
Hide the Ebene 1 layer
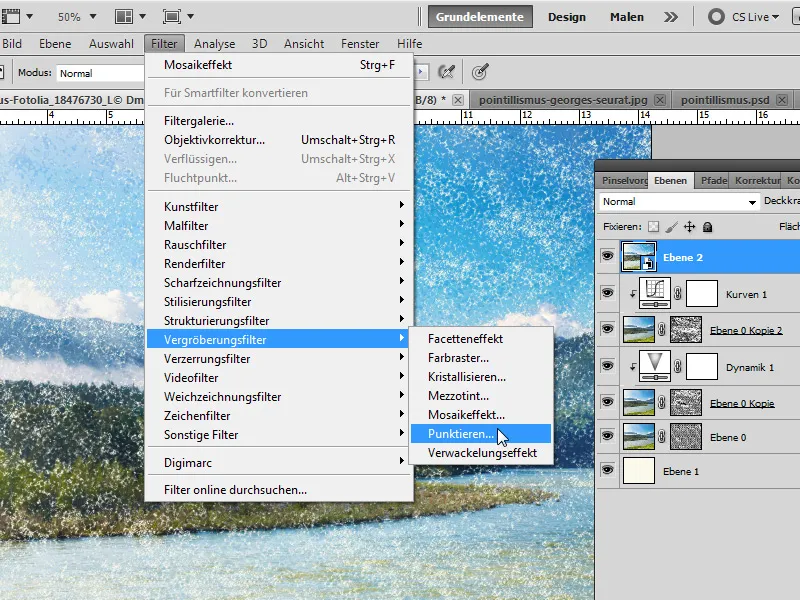pos(607,470)
